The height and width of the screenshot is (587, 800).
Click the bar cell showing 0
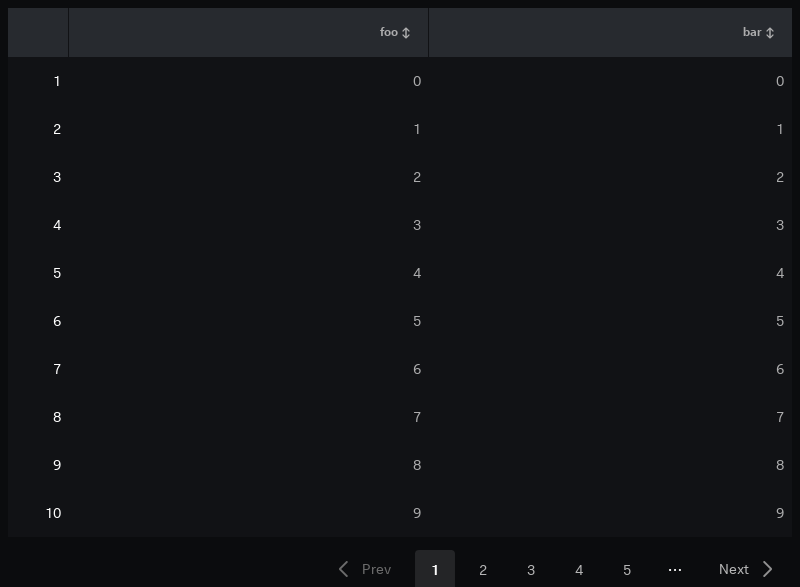(780, 81)
